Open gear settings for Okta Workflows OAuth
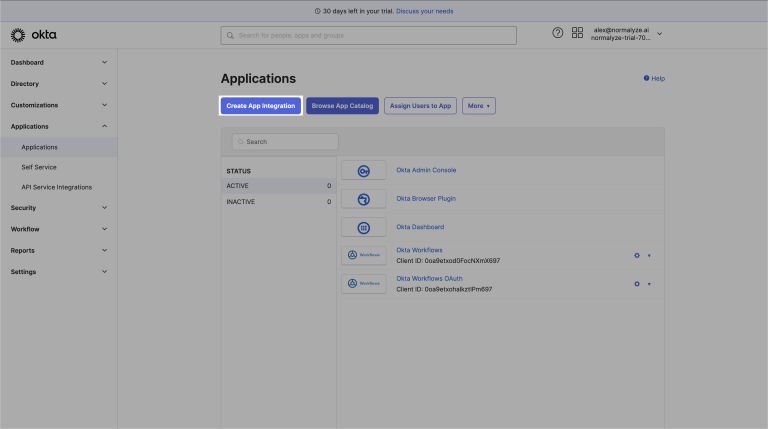The width and height of the screenshot is (768, 429). [637, 284]
